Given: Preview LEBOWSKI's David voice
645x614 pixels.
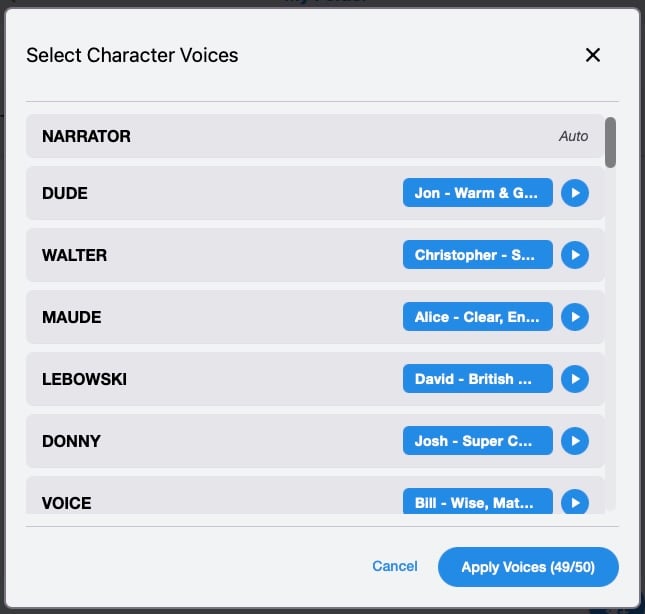Looking at the screenshot, I should click(x=574, y=379).
